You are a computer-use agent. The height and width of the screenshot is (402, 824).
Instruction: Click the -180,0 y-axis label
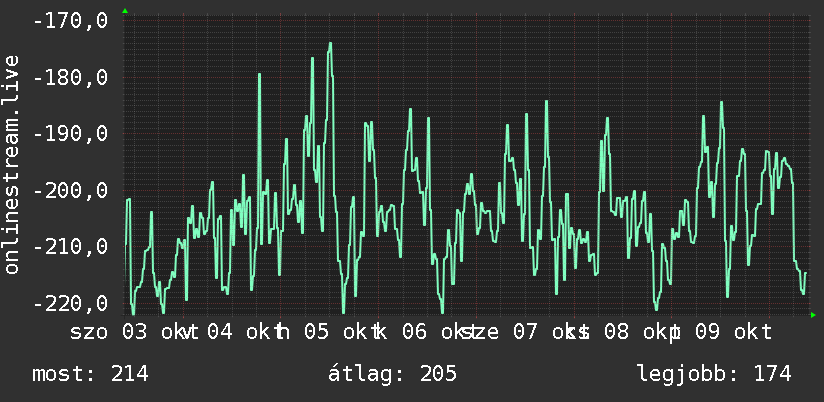pos(70,78)
